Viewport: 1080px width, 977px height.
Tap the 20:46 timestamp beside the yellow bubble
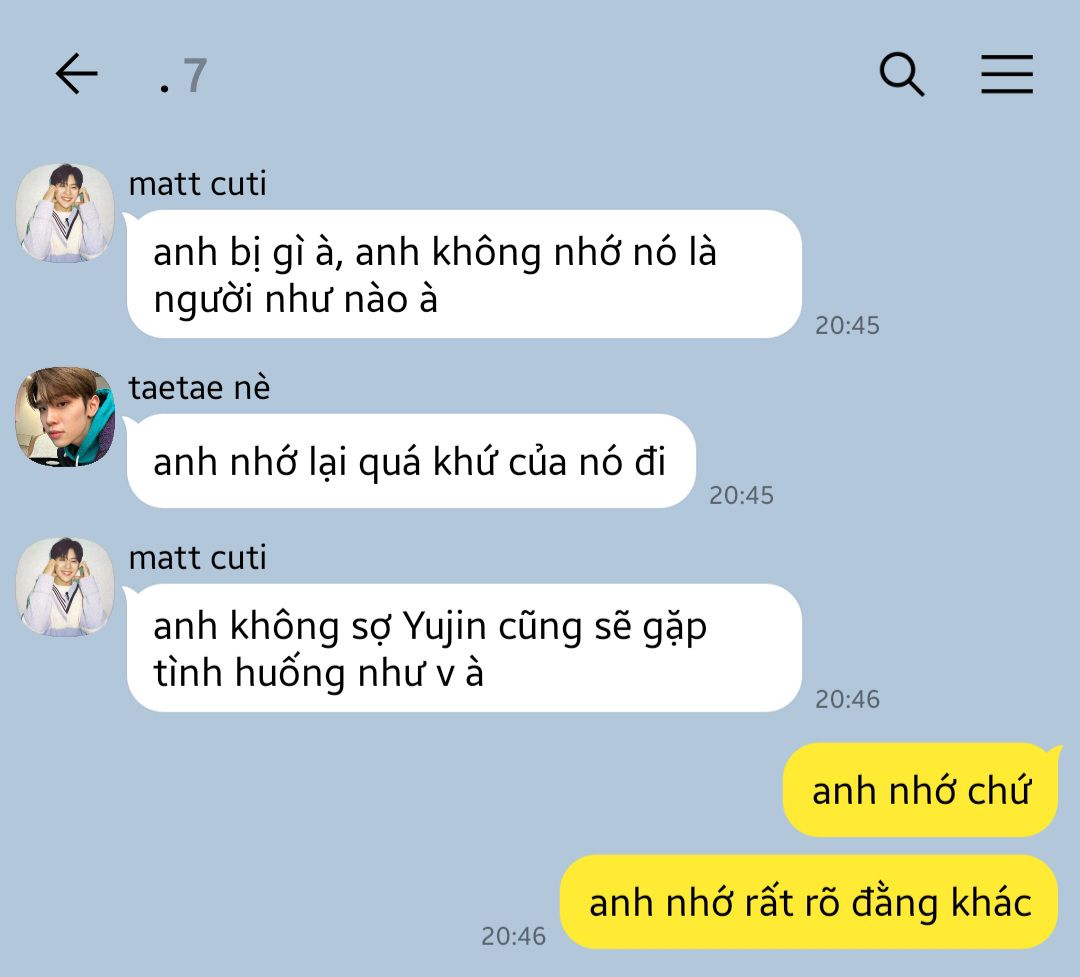[x=513, y=936]
